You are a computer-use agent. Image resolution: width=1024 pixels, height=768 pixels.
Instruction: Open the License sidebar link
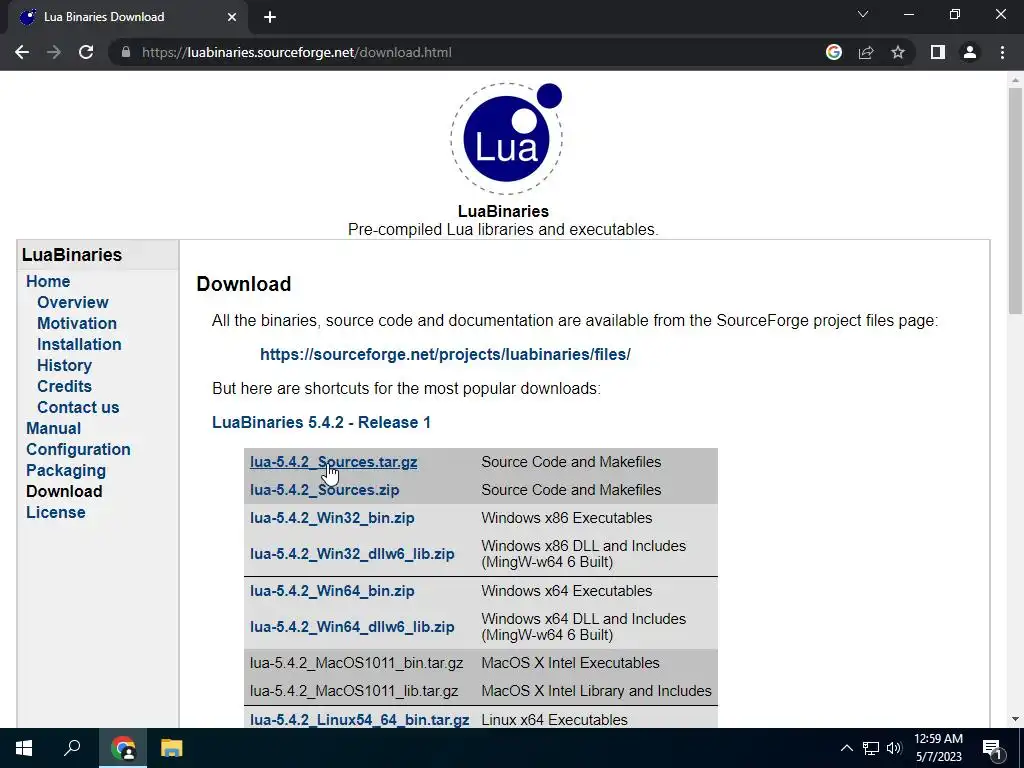(x=56, y=512)
